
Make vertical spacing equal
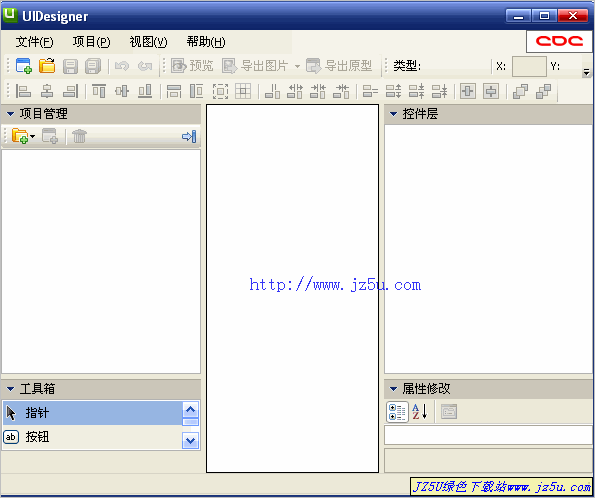[x=370, y=91]
